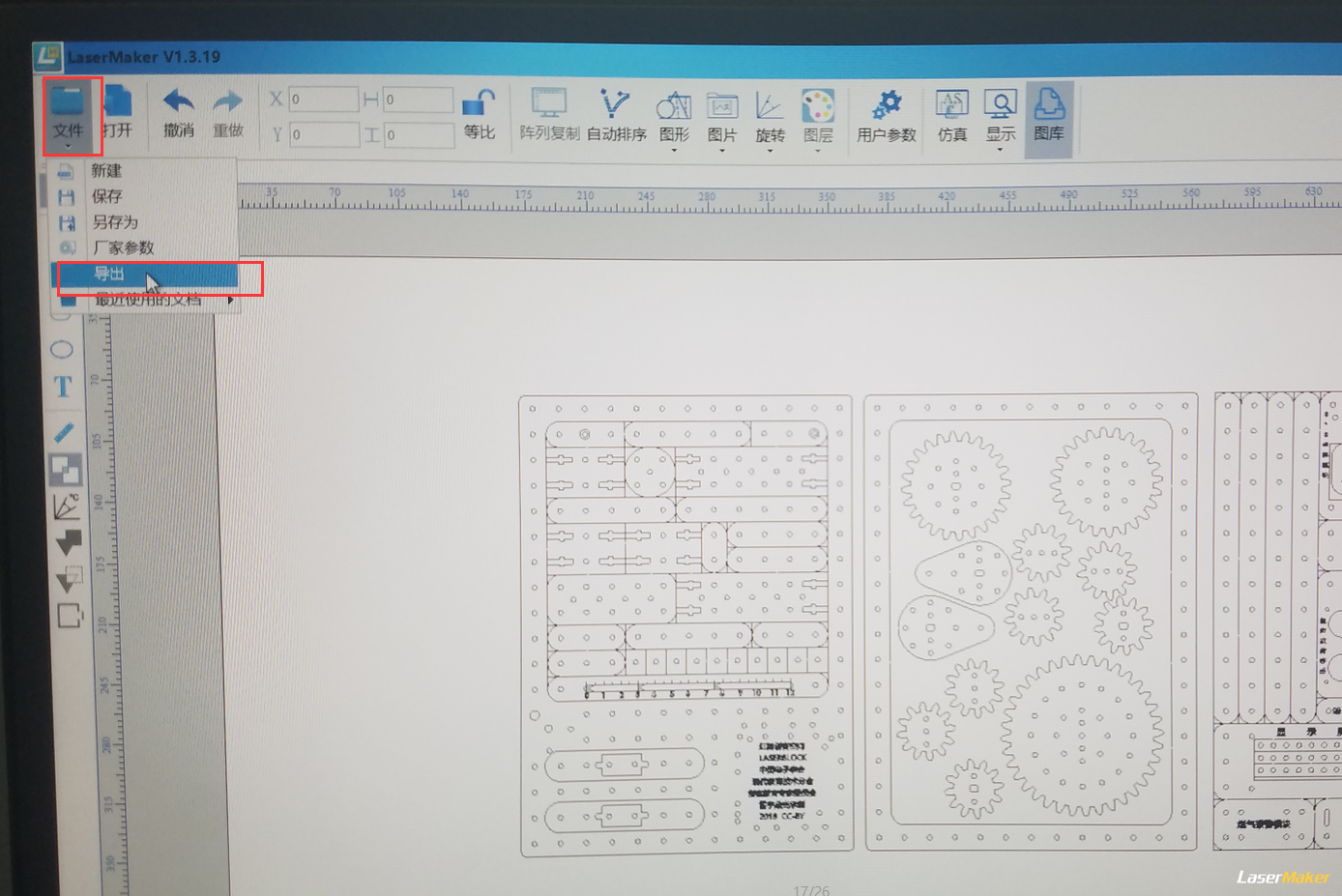The width and height of the screenshot is (1342, 896).
Task: Select 导出 export menu item
Action: click(x=145, y=275)
